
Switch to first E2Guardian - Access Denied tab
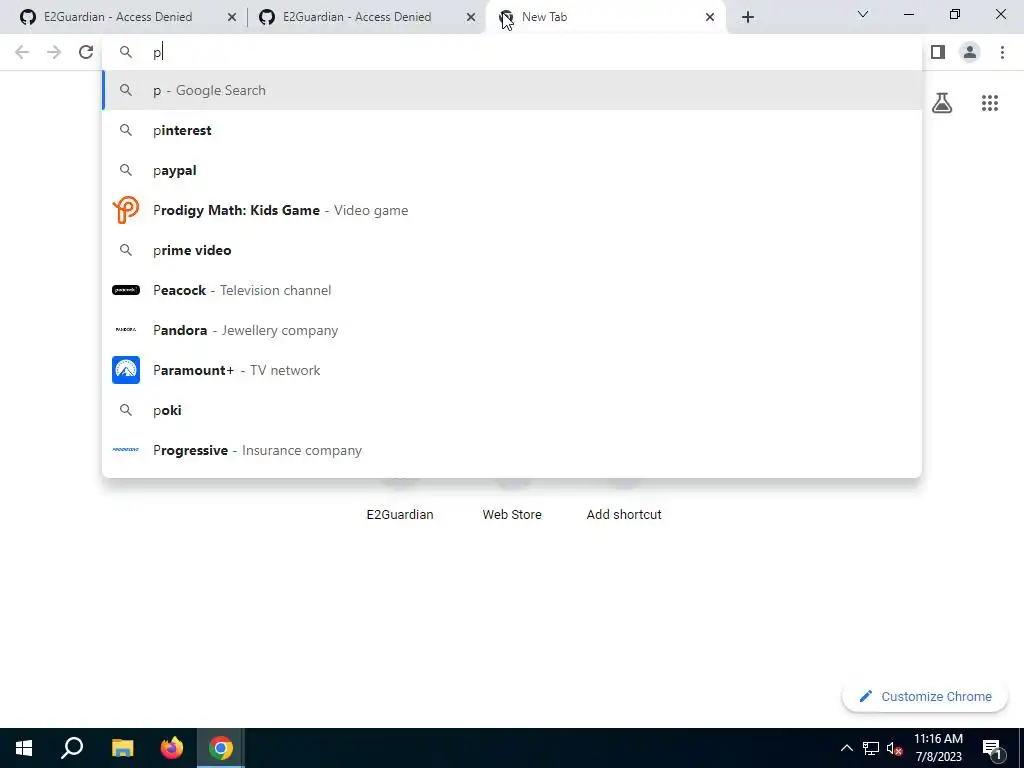coord(127,17)
